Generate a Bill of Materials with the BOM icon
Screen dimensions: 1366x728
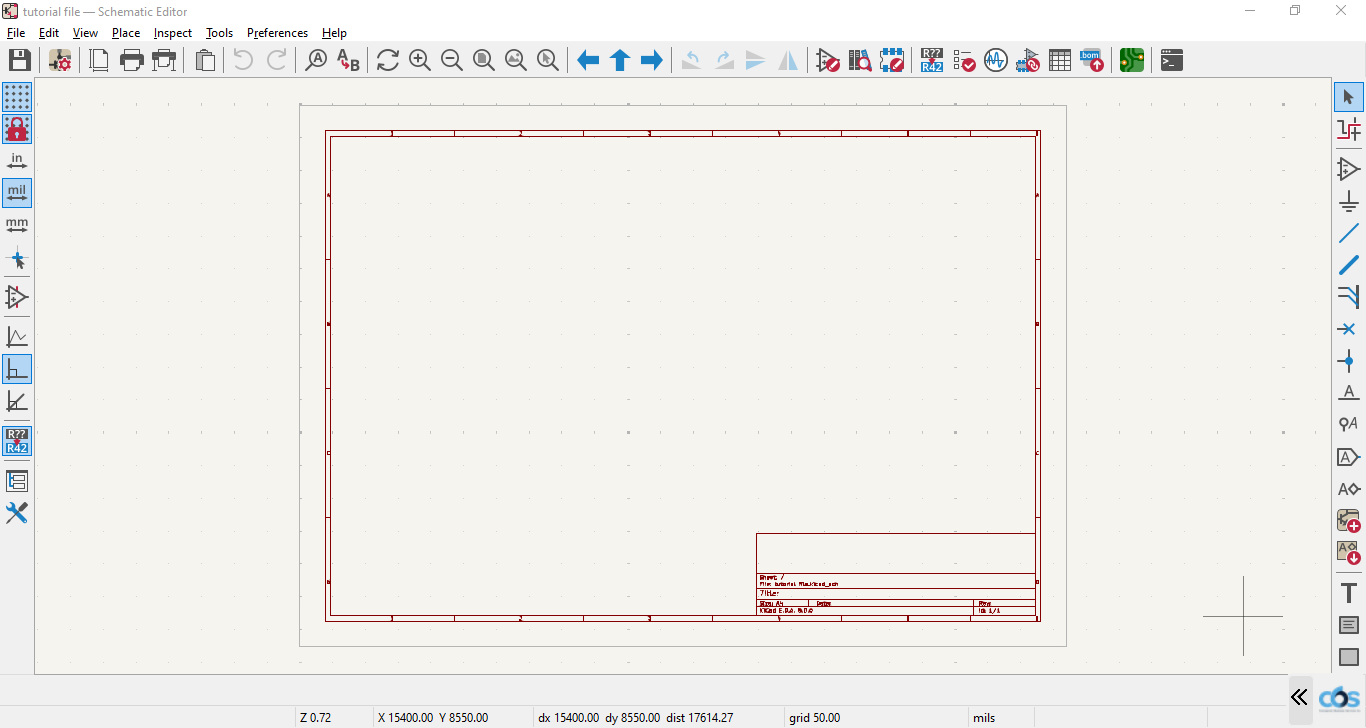tap(1092, 60)
